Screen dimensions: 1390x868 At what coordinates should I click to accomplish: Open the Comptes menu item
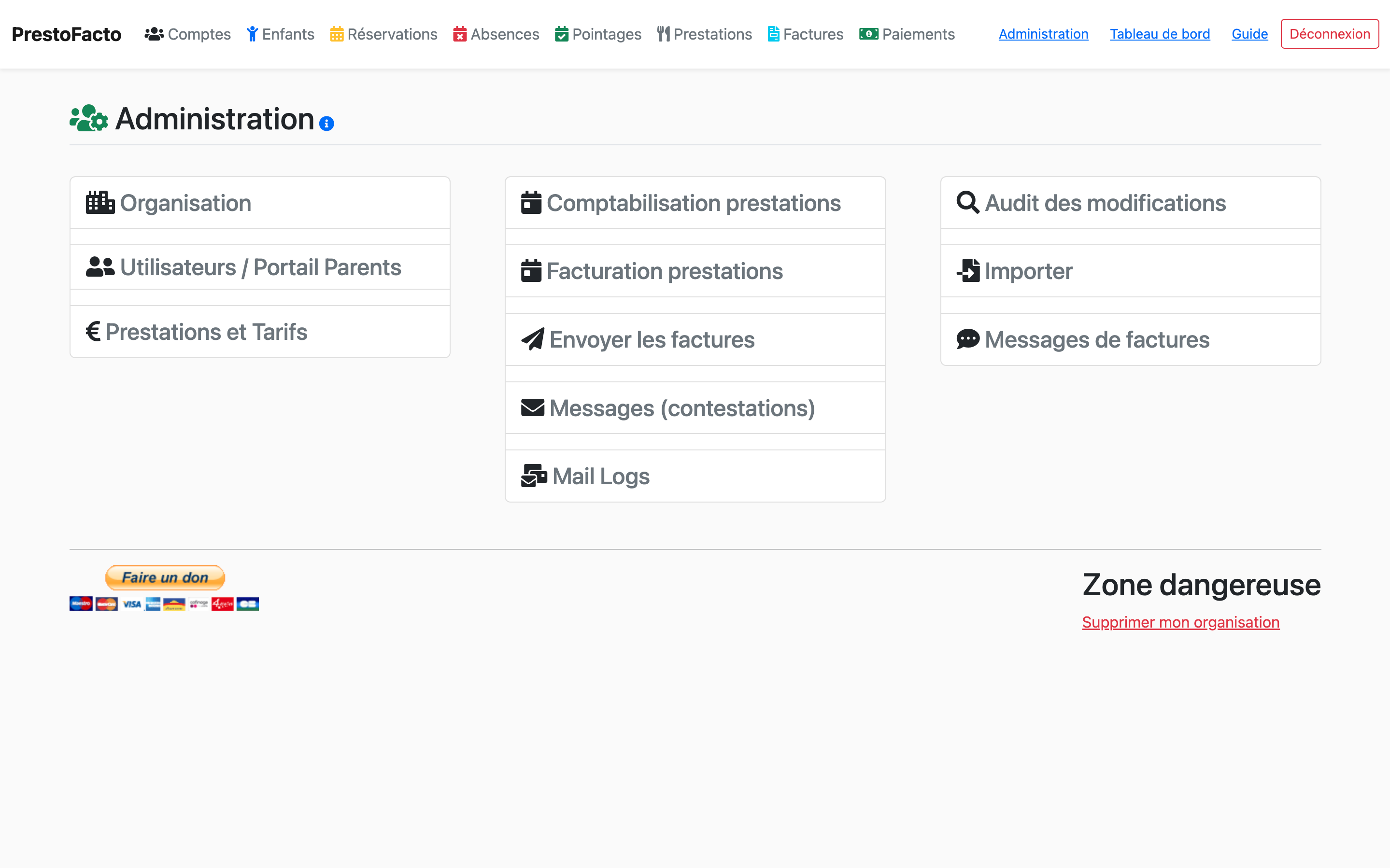(x=188, y=34)
